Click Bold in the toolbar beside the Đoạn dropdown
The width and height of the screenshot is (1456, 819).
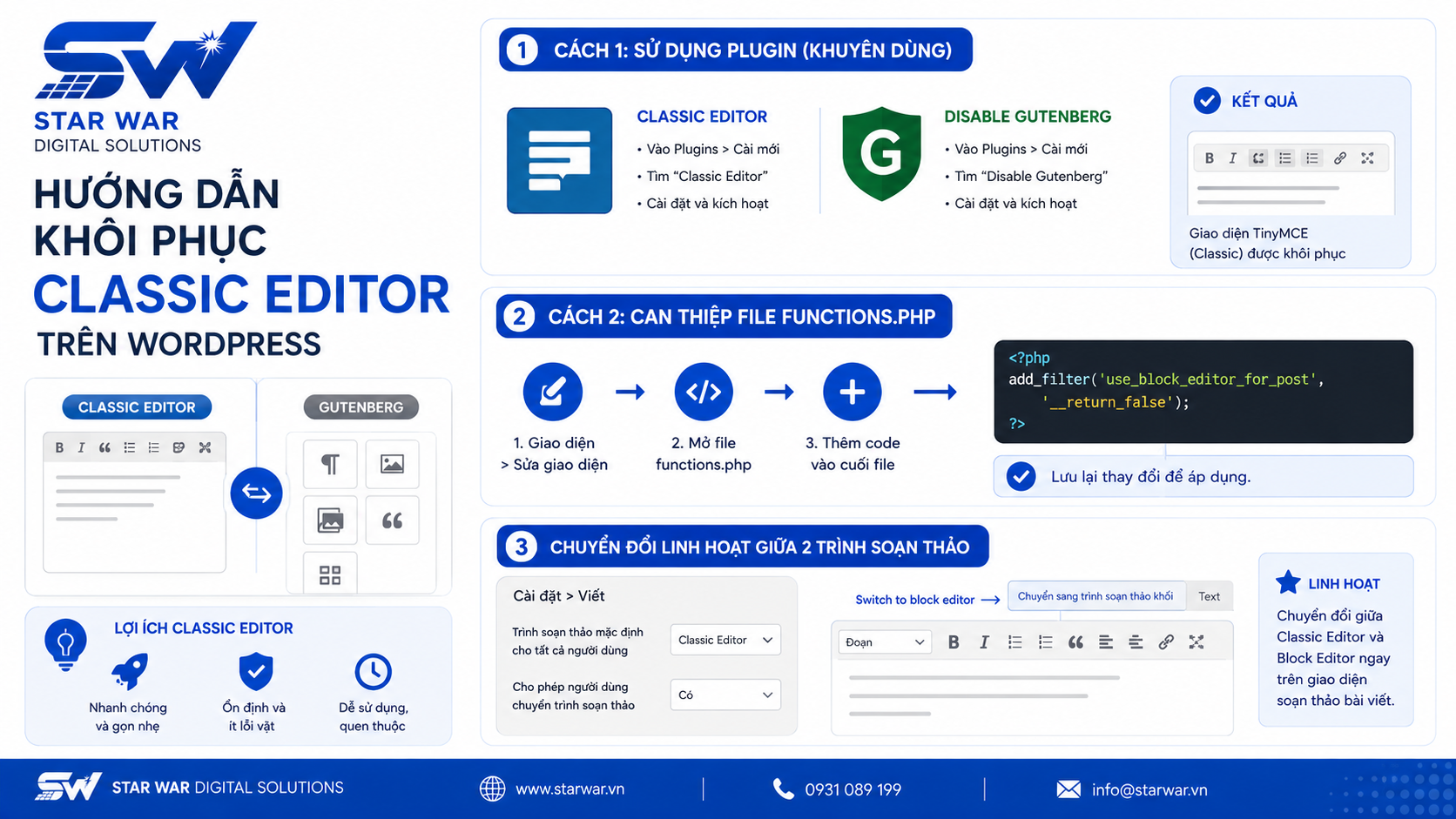point(954,642)
